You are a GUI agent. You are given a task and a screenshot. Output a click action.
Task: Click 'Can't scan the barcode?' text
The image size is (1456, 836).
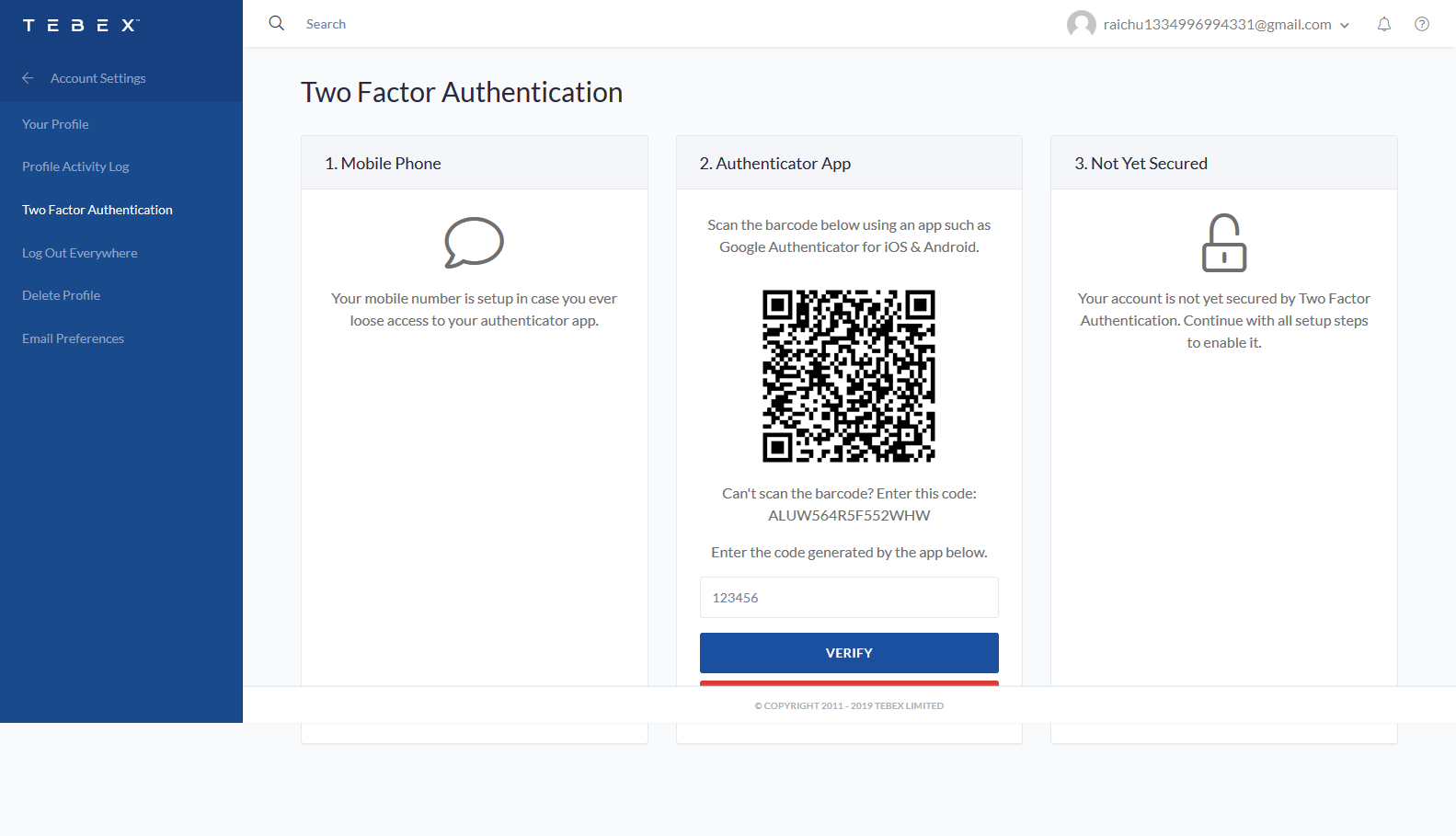(x=797, y=493)
